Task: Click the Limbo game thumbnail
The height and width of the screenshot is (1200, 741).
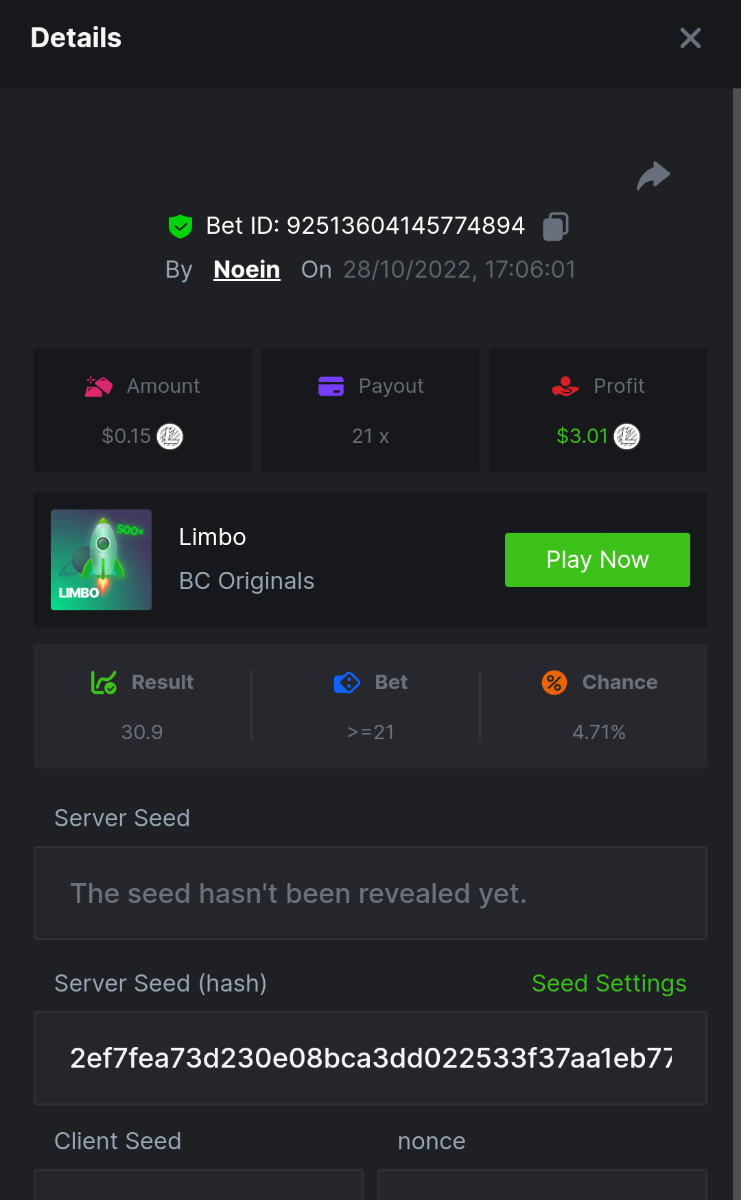Action: click(101, 560)
